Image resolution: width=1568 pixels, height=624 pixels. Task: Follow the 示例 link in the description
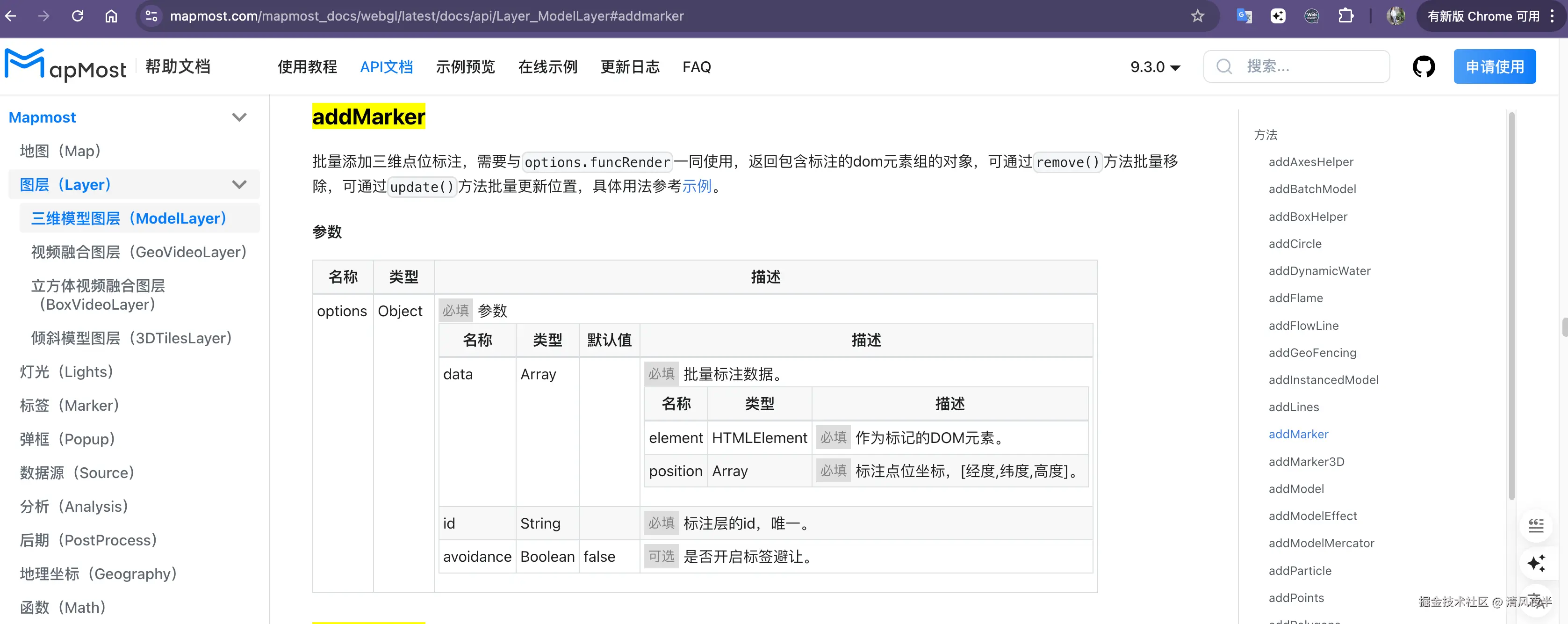pyautogui.click(x=697, y=186)
